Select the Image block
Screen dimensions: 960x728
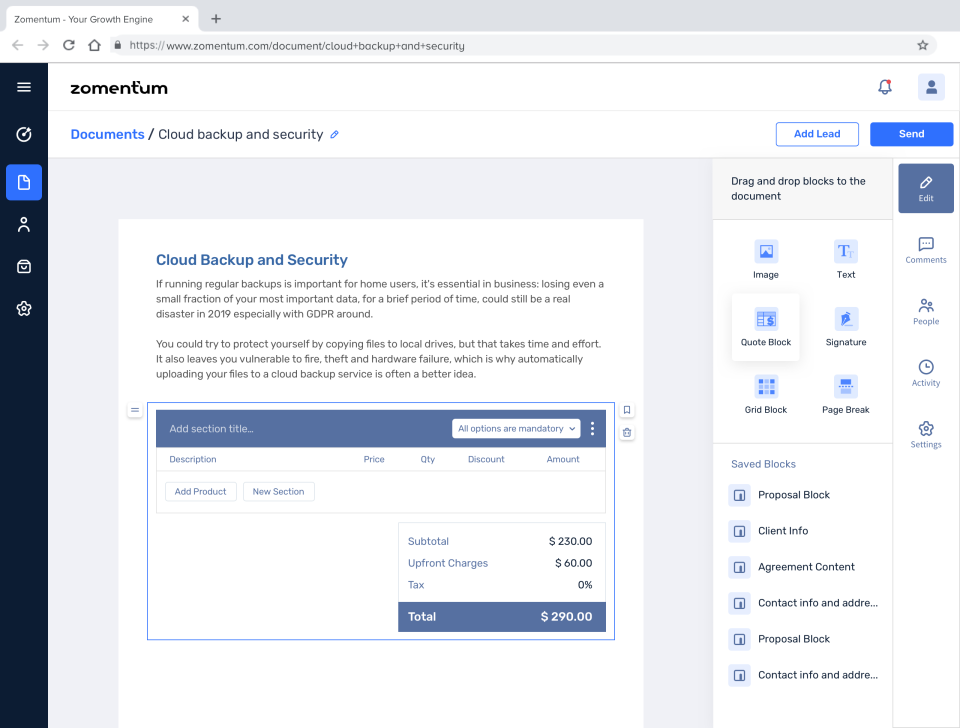coord(766,259)
